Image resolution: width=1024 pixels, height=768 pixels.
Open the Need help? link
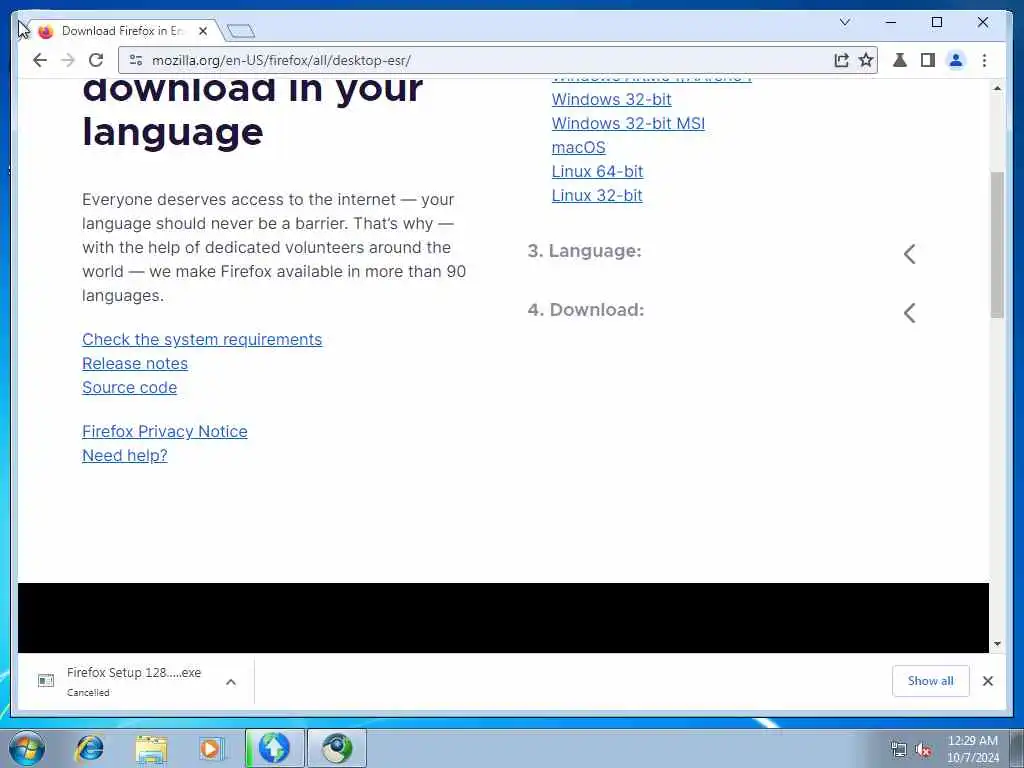click(125, 456)
